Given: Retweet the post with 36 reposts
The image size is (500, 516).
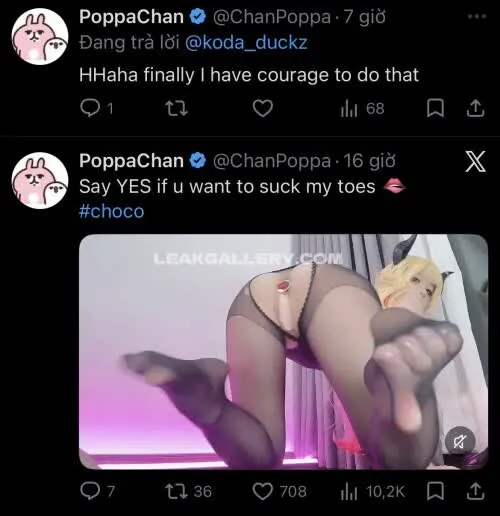Looking at the screenshot, I should click(189, 492).
